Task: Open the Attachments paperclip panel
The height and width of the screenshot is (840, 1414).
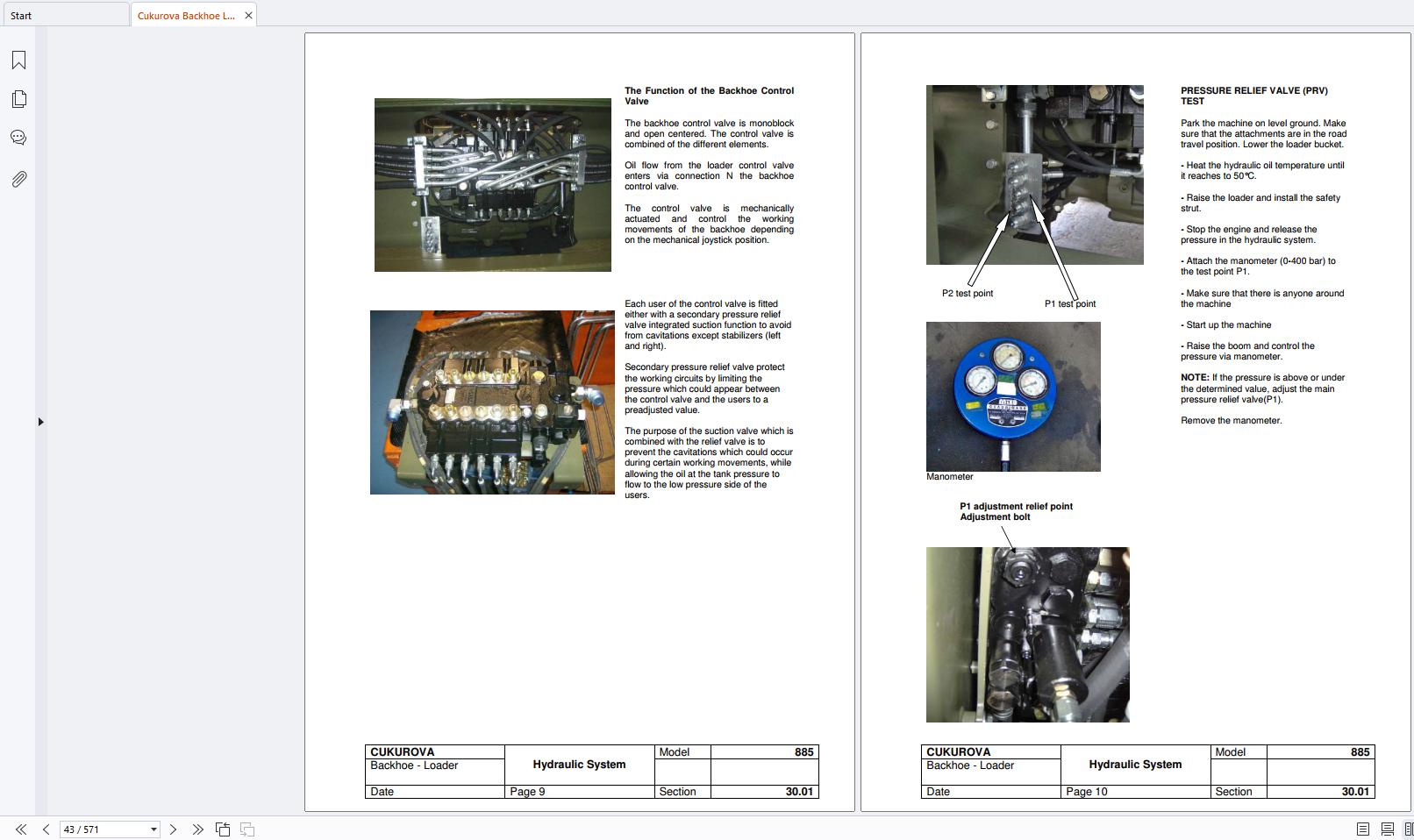Action: pos(18,179)
